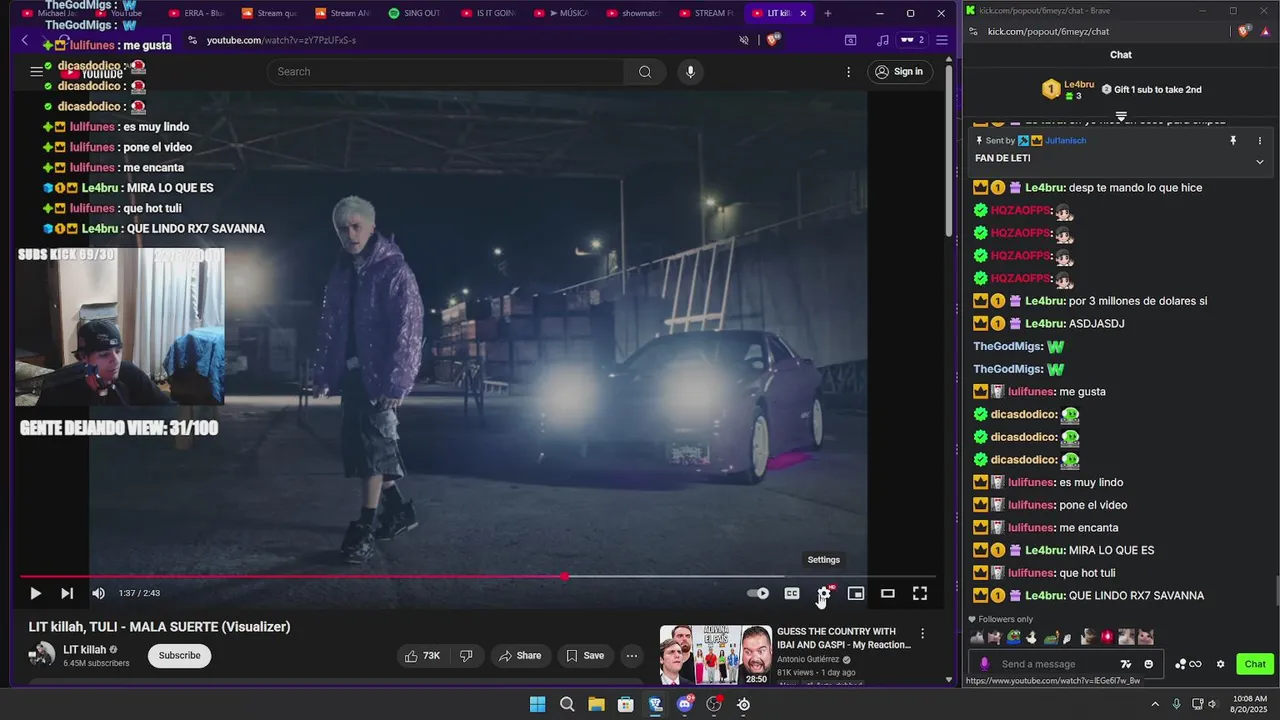1280x720 pixels.
Task: Open the taskbar clock showing 10:08 AM
Action: [1250, 704]
